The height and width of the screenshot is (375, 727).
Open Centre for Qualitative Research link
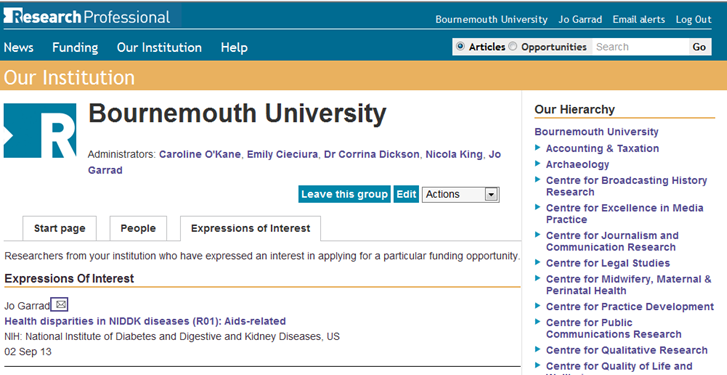point(626,350)
